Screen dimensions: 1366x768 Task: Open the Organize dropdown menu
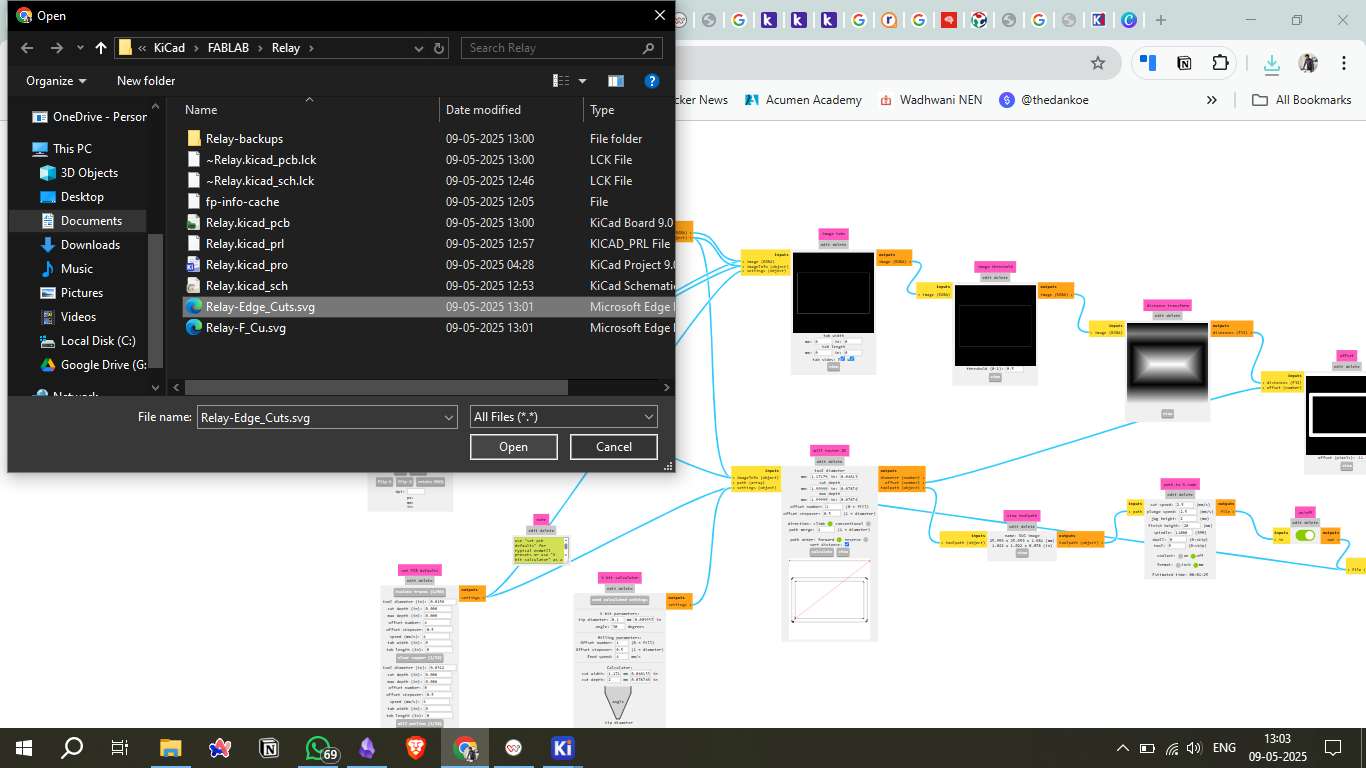pos(56,81)
